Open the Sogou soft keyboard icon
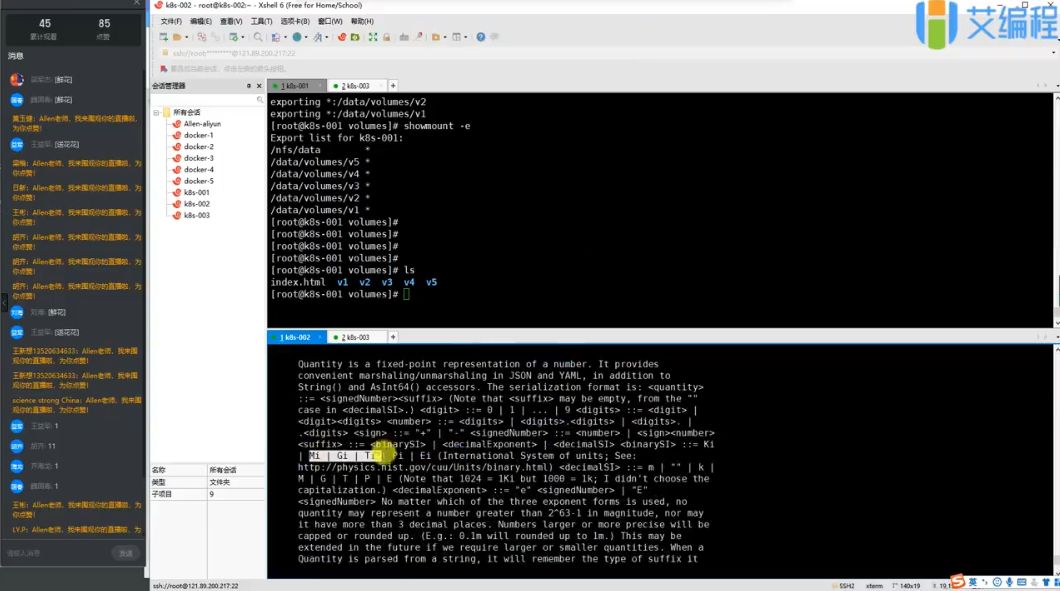1060x591 pixels. tap(1021, 582)
